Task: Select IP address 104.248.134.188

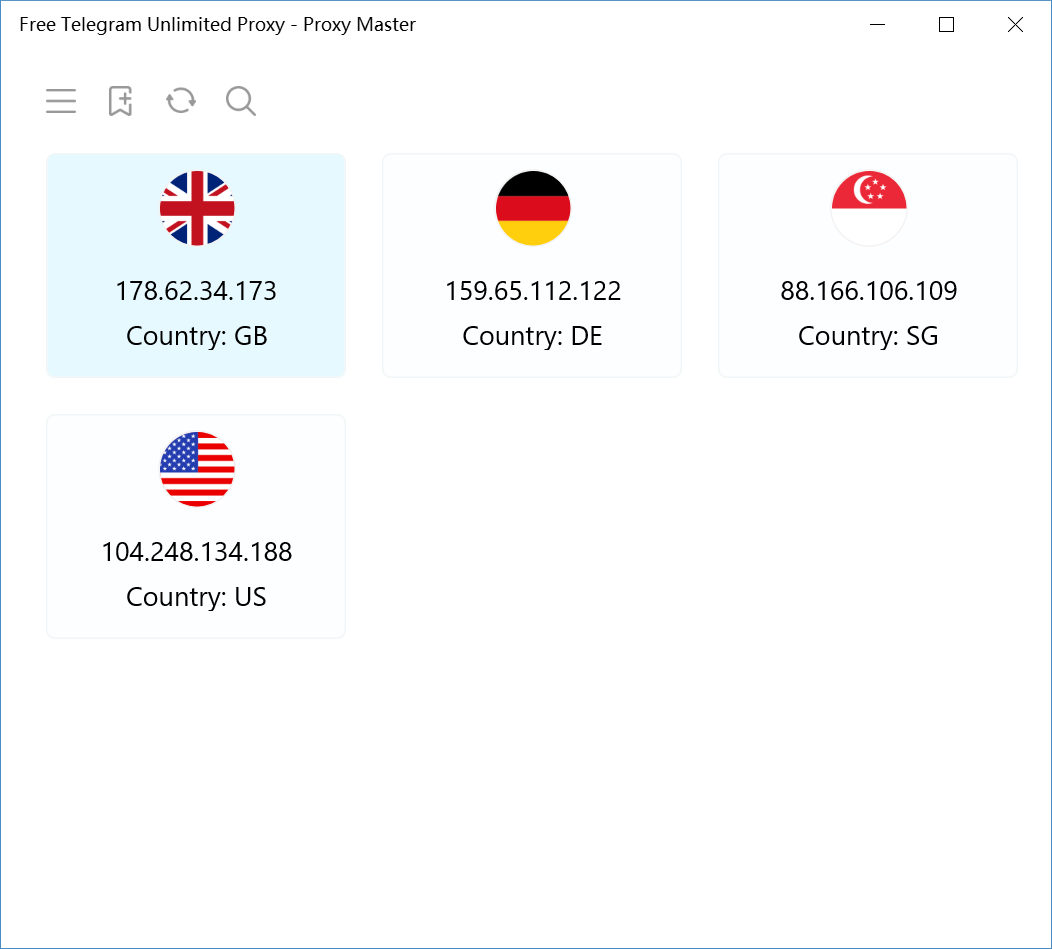Action: click(197, 552)
